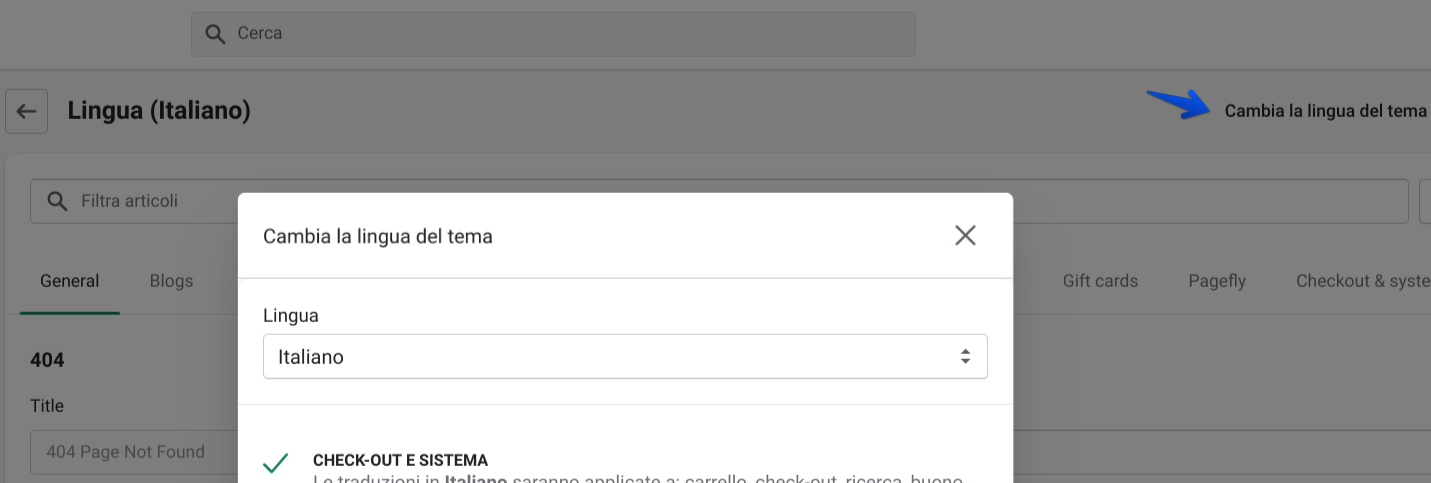Click the magnifier icon in Filtra articoli
1431x483 pixels.
coord(57,201)
